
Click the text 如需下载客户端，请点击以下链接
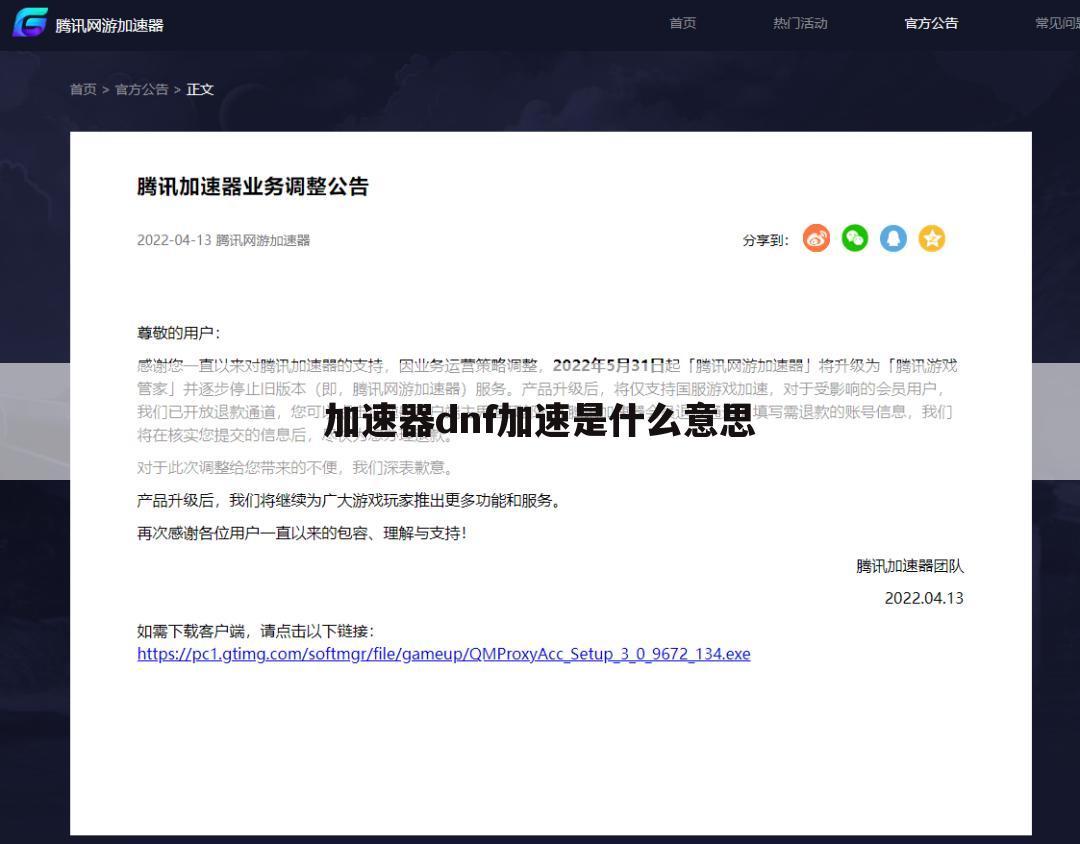click(256, 631)
